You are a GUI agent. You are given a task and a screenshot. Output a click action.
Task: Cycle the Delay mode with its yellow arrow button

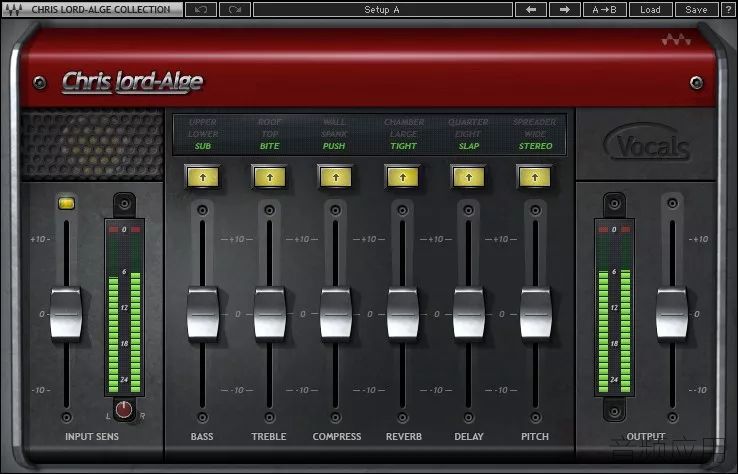[x=469, y=177]
